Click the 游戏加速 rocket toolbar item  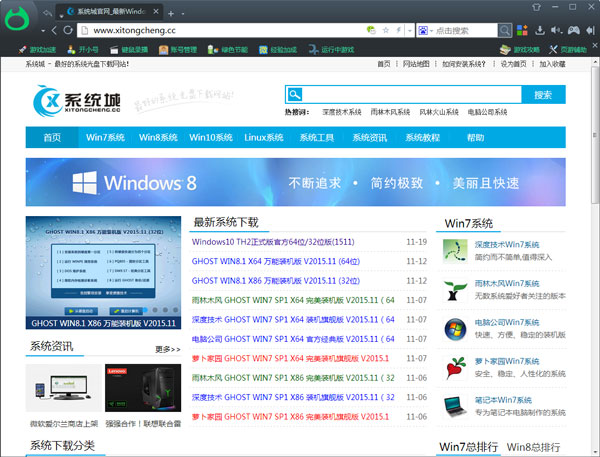[37, 50]
